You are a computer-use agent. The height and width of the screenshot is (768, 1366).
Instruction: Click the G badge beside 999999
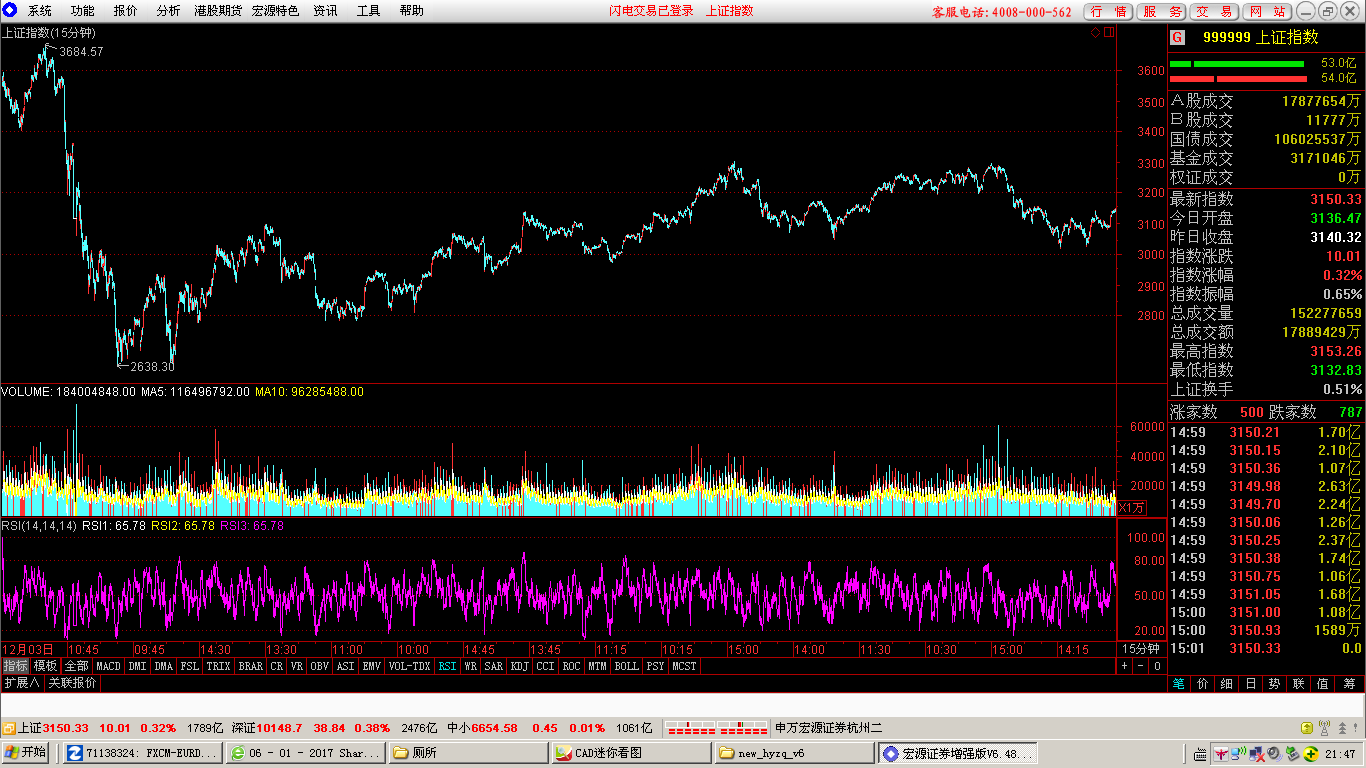[x=1178, y=37]
